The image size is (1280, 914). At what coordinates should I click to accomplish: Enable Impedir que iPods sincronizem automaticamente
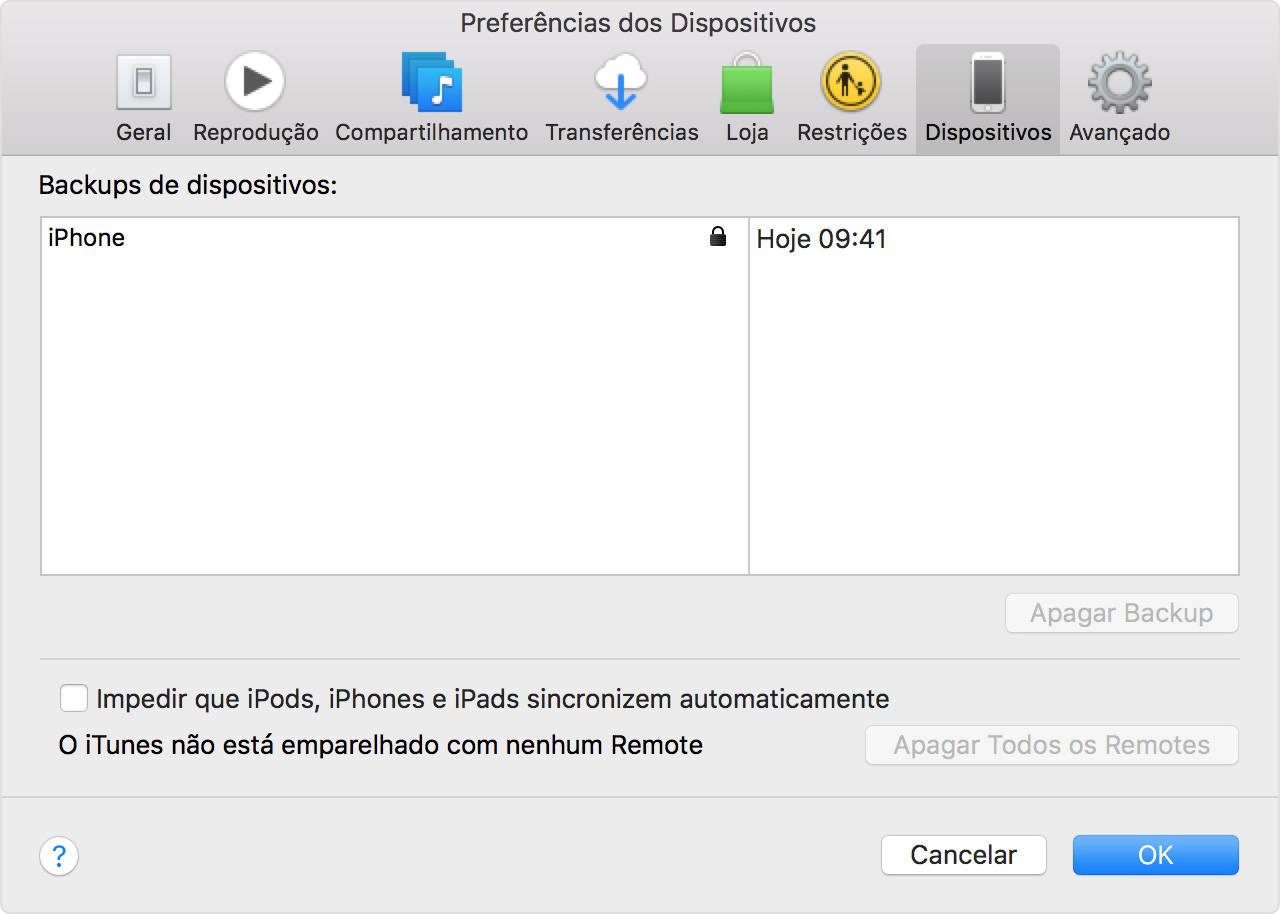click(x=74, y=698)
